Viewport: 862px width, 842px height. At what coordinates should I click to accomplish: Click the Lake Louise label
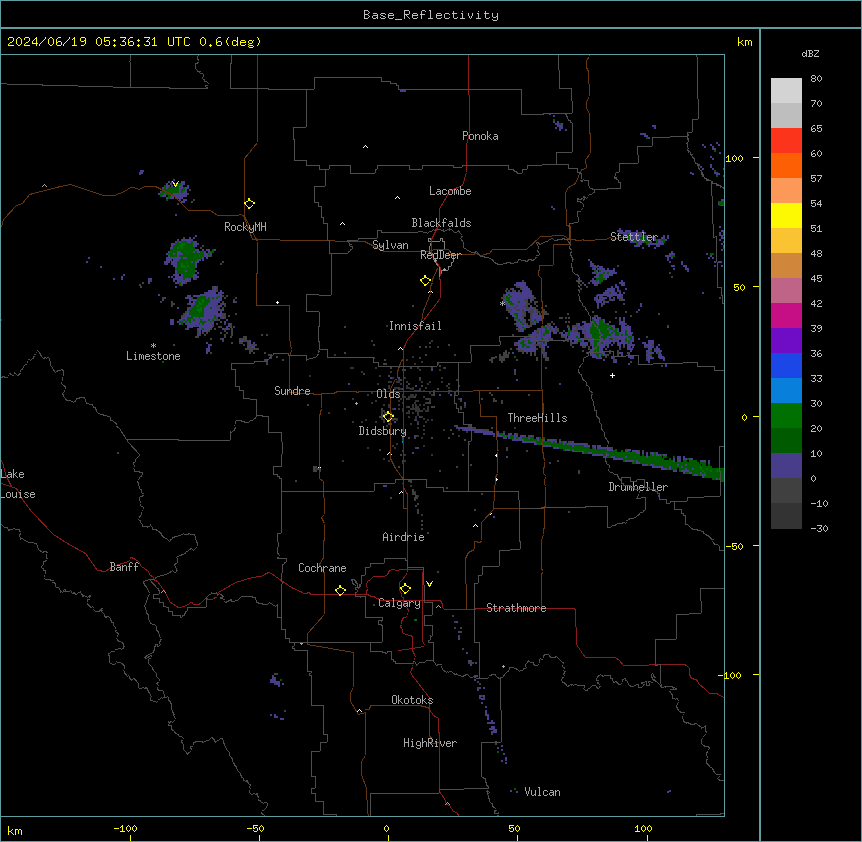18,484
